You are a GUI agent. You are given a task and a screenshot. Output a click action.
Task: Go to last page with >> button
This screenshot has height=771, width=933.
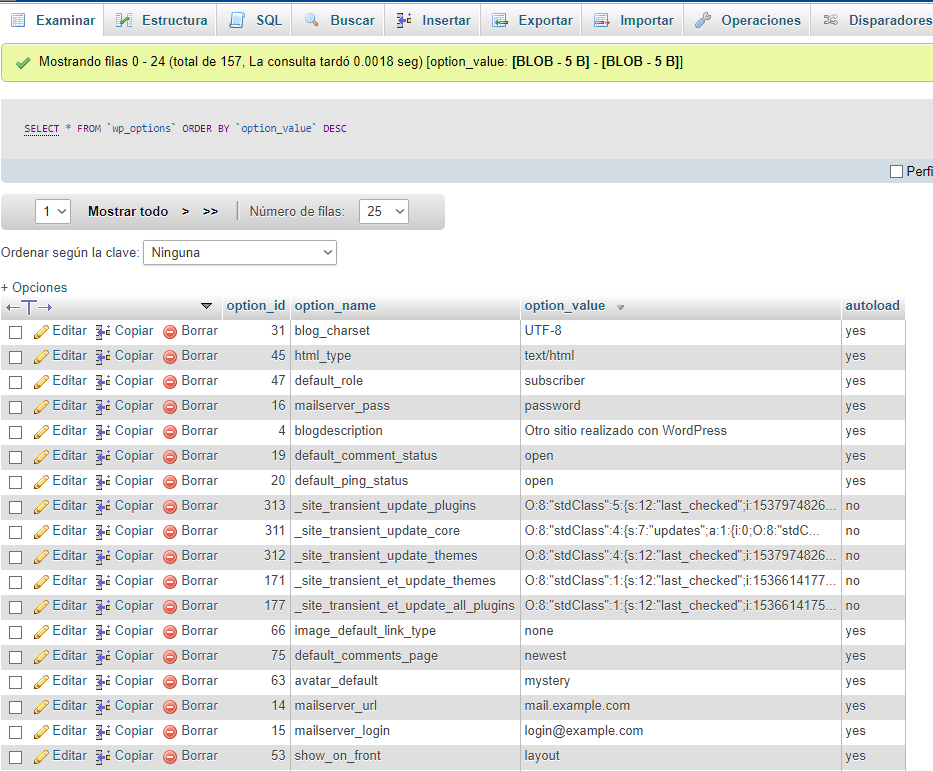(210, 211)
